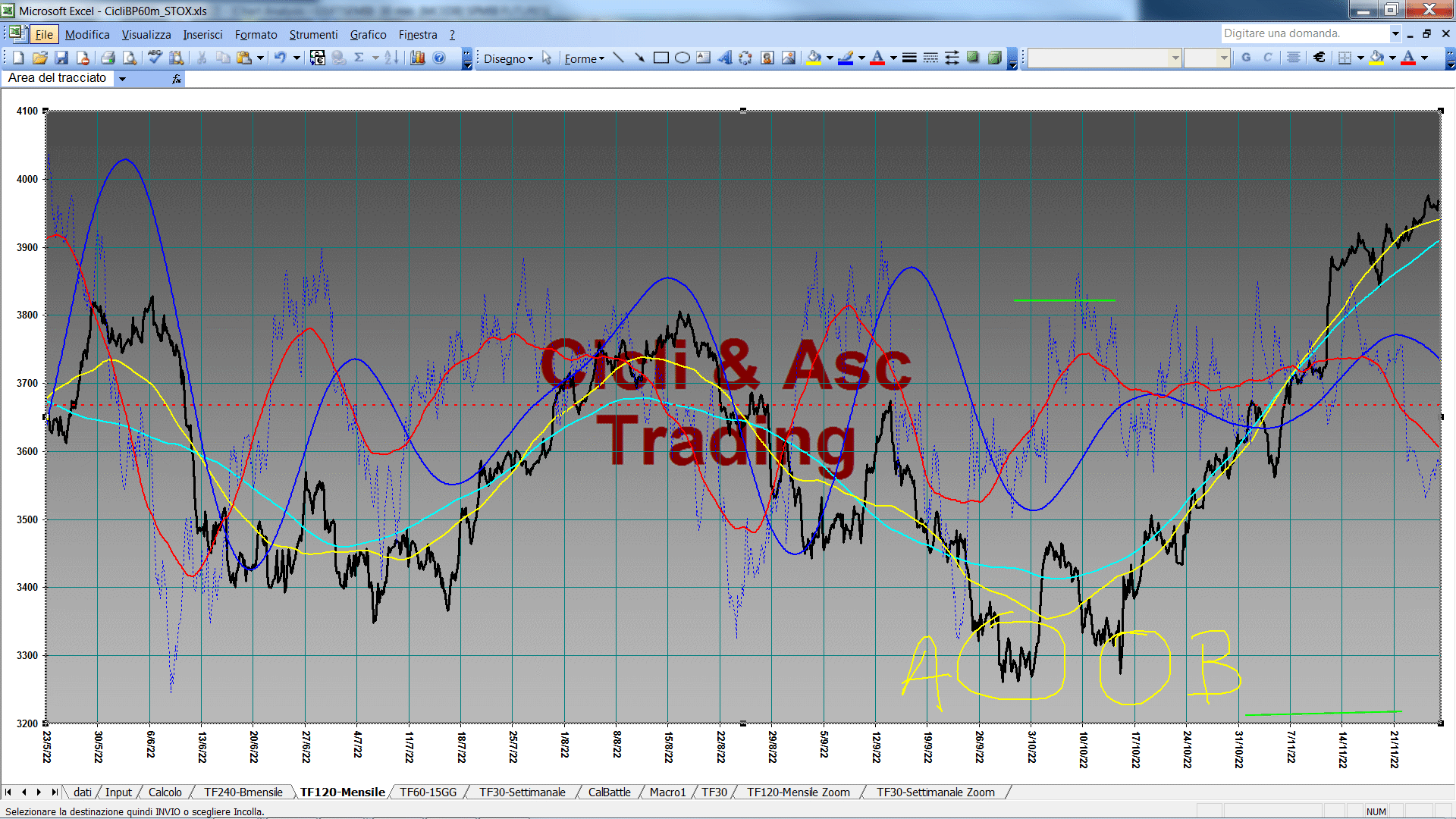Switch to the CalBattle sheet tab
The width and height of the screenshot is (1456, 819).
point(609,792)
